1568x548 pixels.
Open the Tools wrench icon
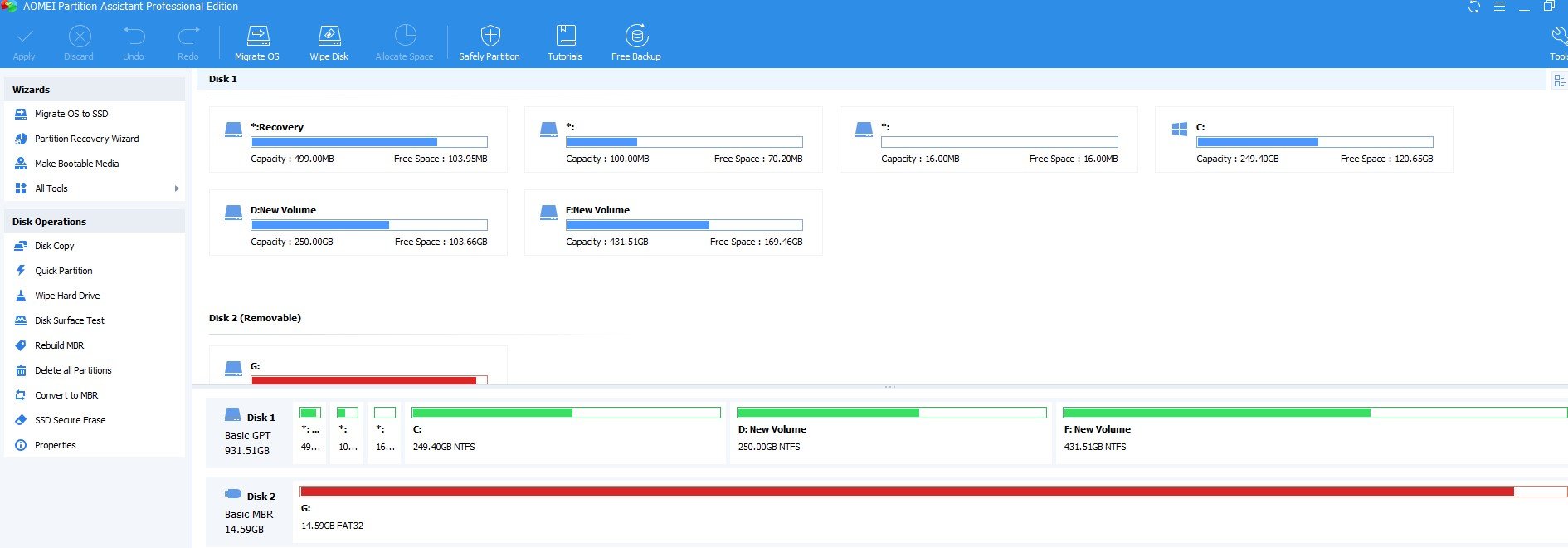coord(1558,36)
